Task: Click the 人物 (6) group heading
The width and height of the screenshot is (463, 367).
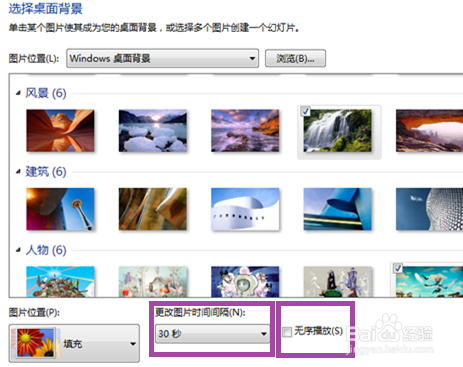Action: pos(46,250)
